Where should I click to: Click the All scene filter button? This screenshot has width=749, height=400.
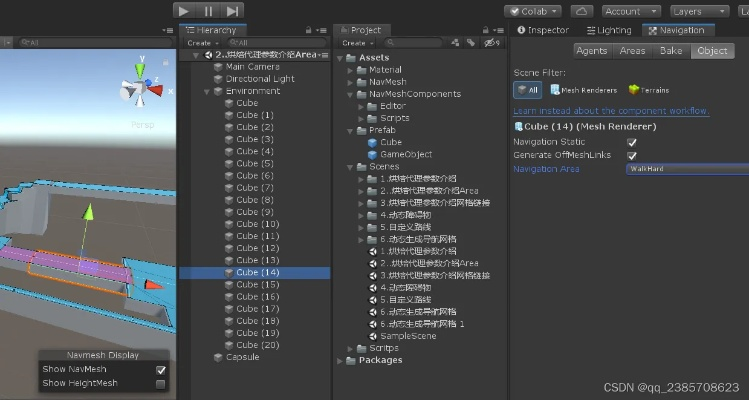click(527, 90)
